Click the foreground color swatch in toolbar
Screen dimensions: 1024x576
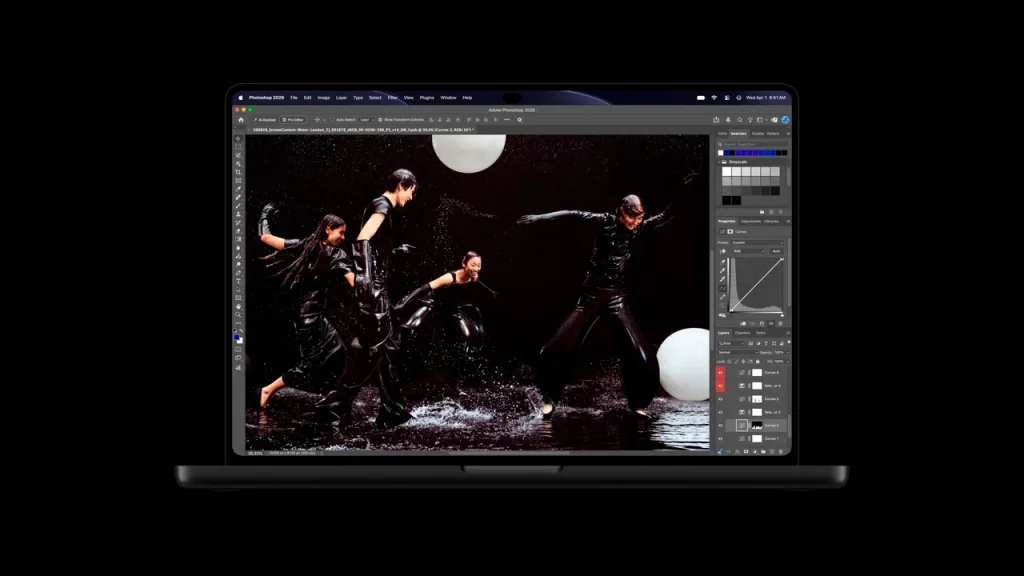pyautogui.click(x=236, y=337)
